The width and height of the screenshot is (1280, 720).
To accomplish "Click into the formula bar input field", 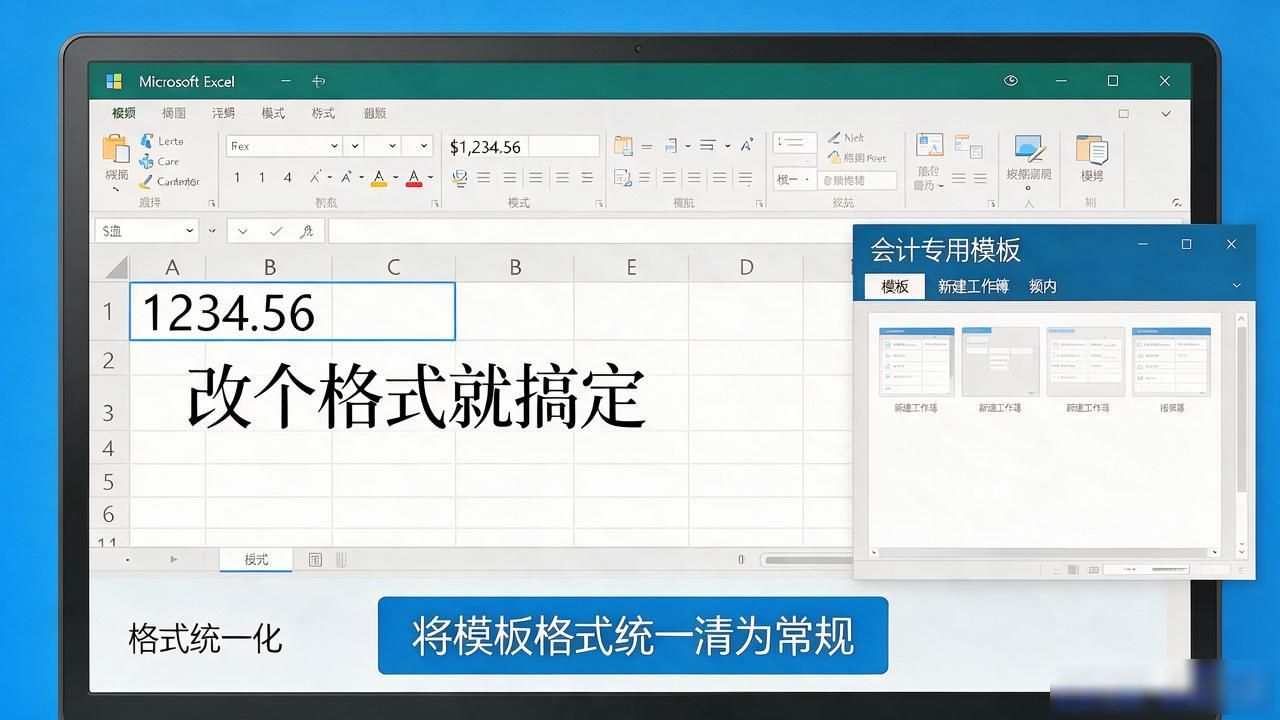I will click(755, 231).
